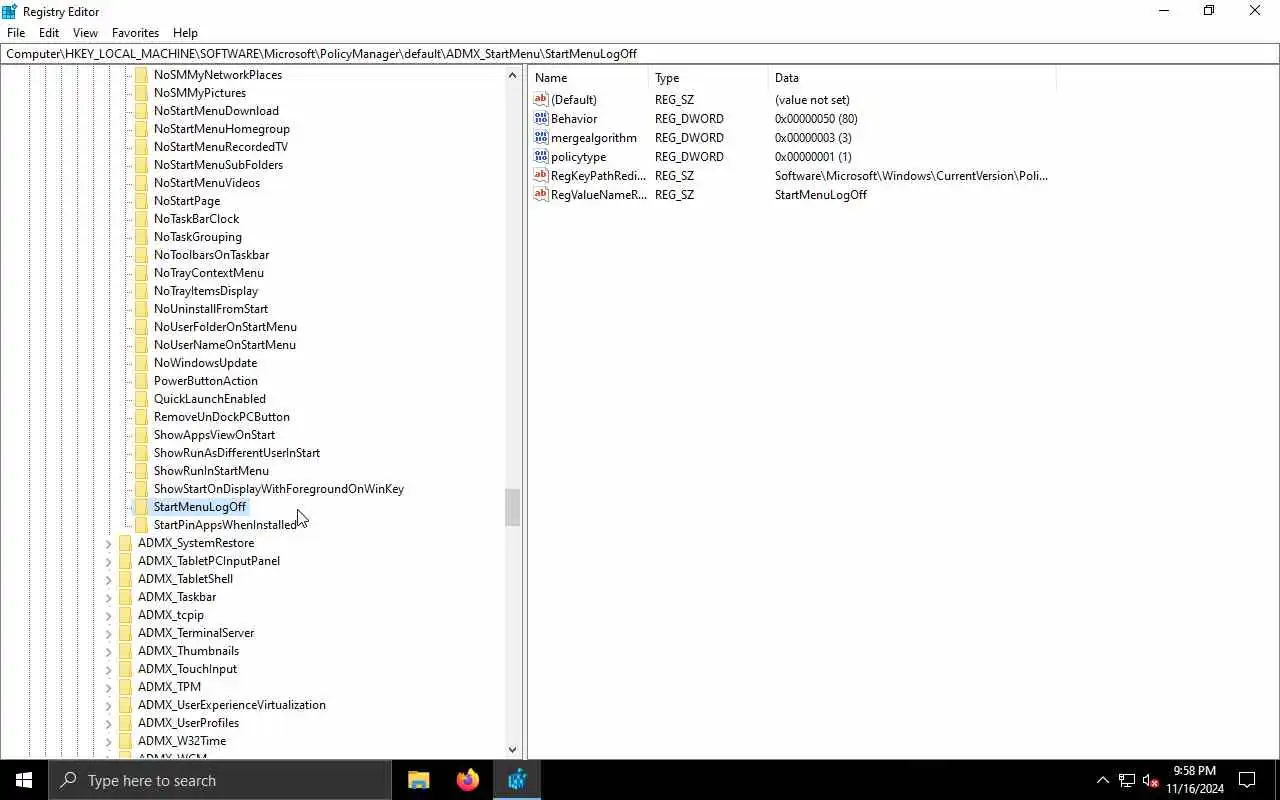Click the Registry Editor title bar icon
The width and height of the screenshot is (1280, 800).
pyautogui.click(x=10, y=11)
